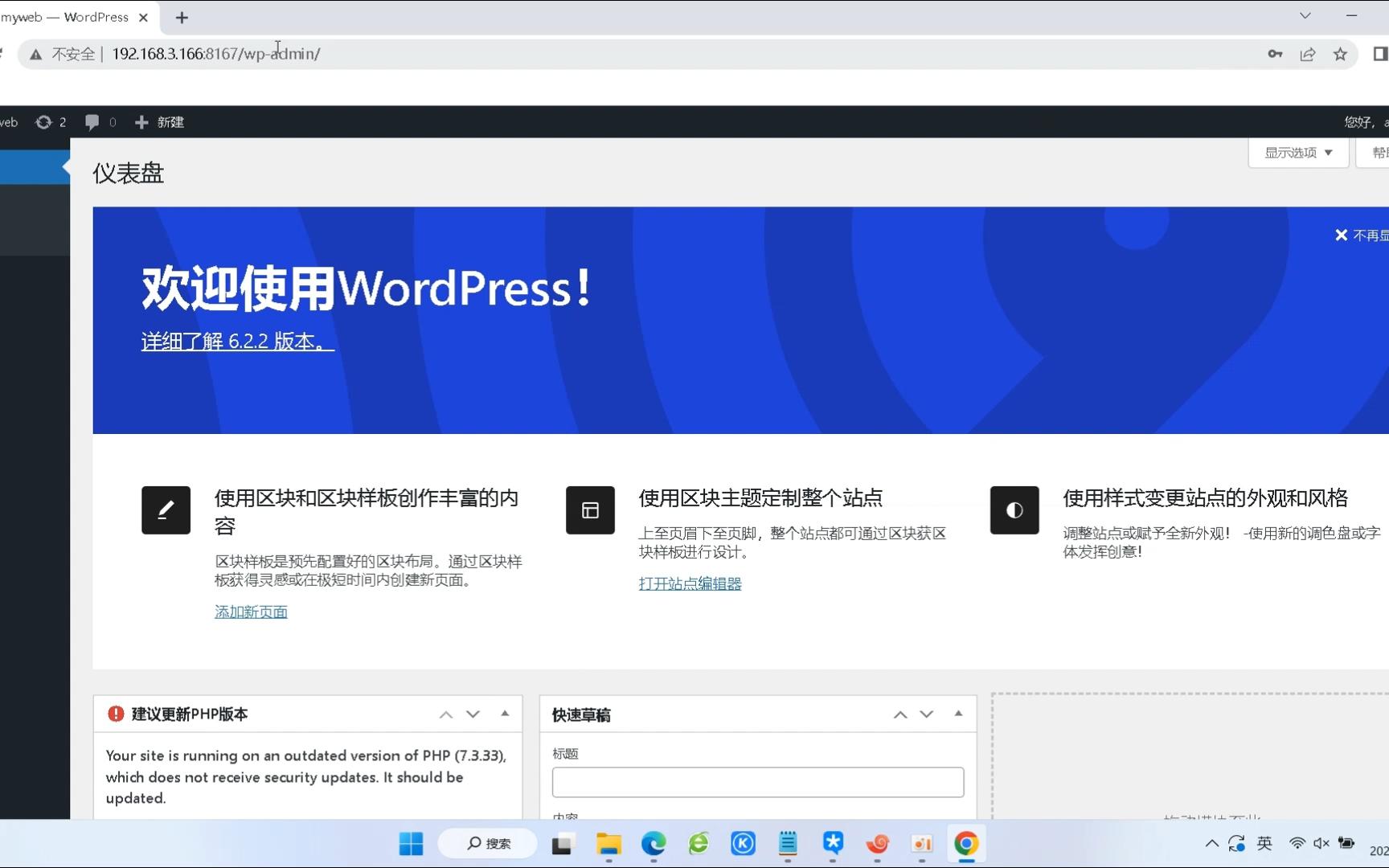
Task: Click the muted volume icon in the tray
Action: tap(1321, 843)
